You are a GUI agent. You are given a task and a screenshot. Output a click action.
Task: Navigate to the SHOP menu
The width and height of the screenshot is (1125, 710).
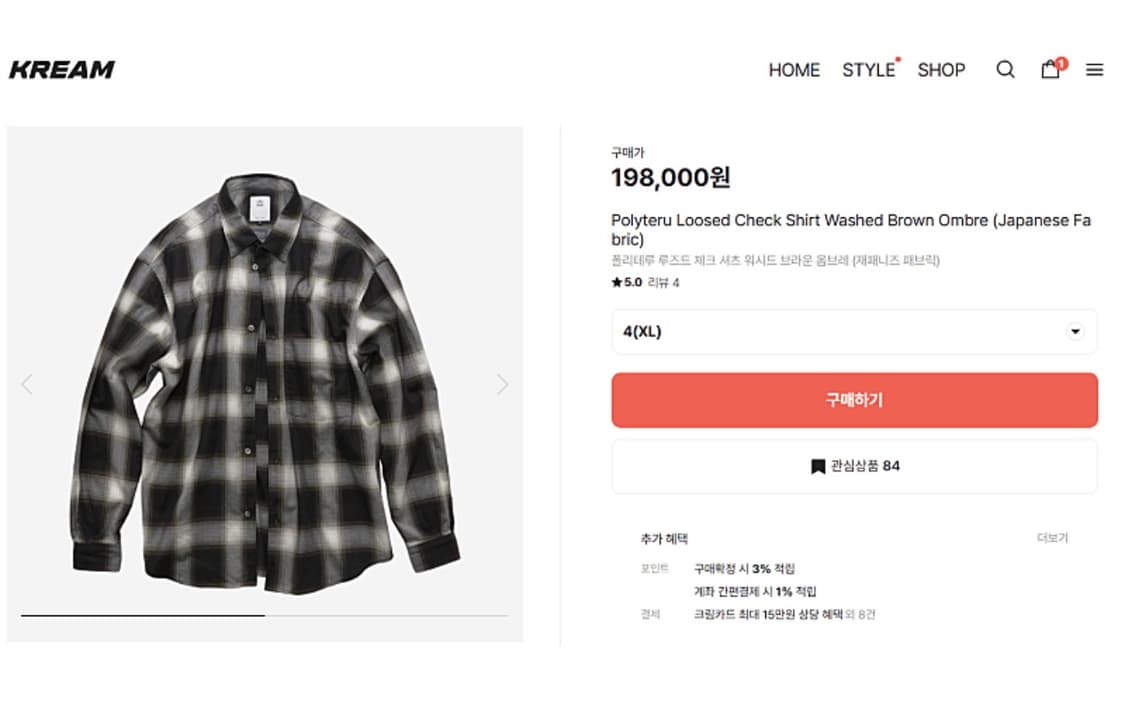[x=941, y=70]
